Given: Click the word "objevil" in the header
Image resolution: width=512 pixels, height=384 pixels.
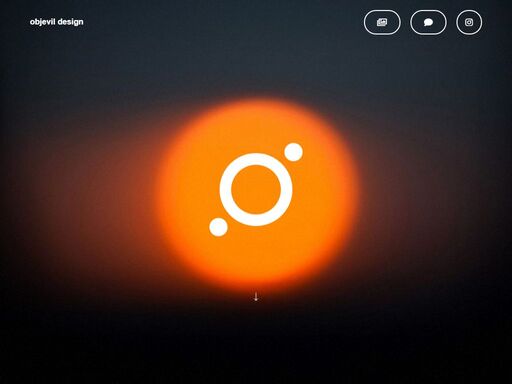Looking at the screenshot, I should 43,22.
